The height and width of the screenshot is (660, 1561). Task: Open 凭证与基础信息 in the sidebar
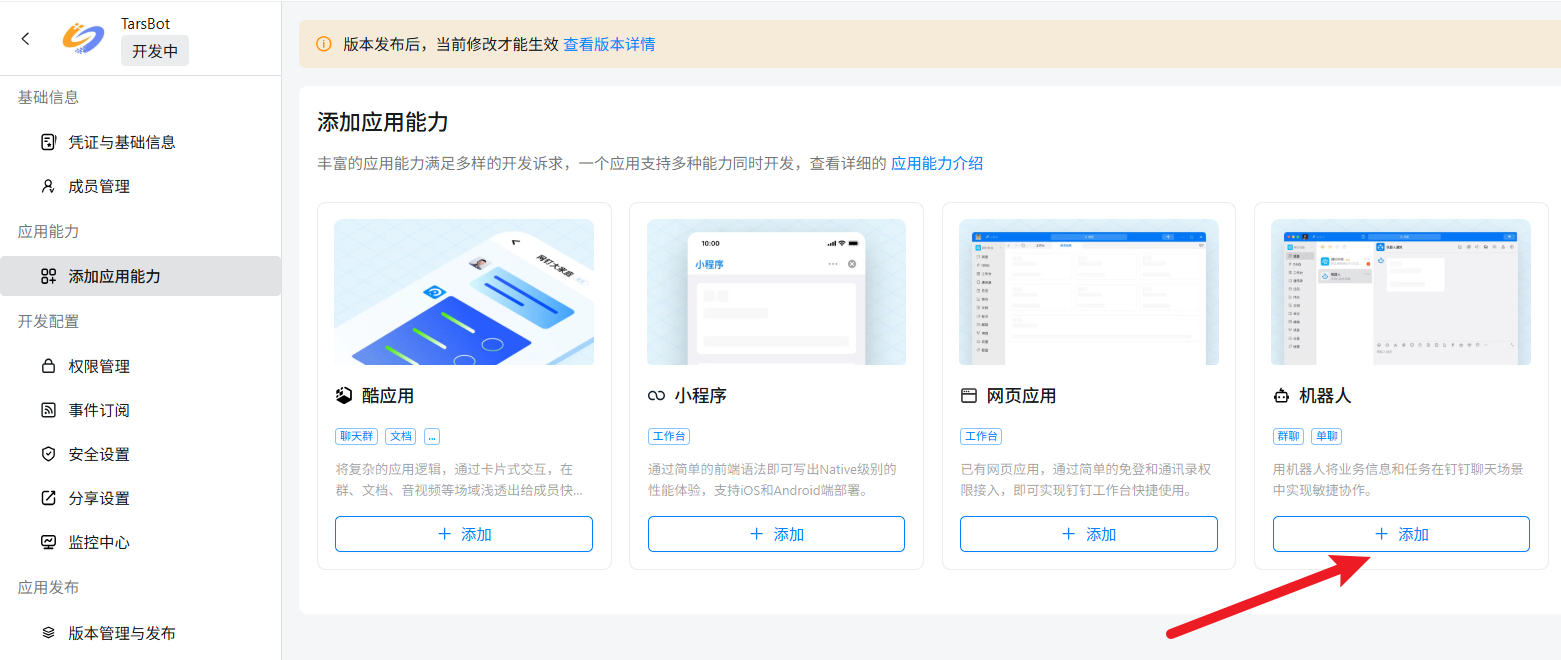[121, 142]
